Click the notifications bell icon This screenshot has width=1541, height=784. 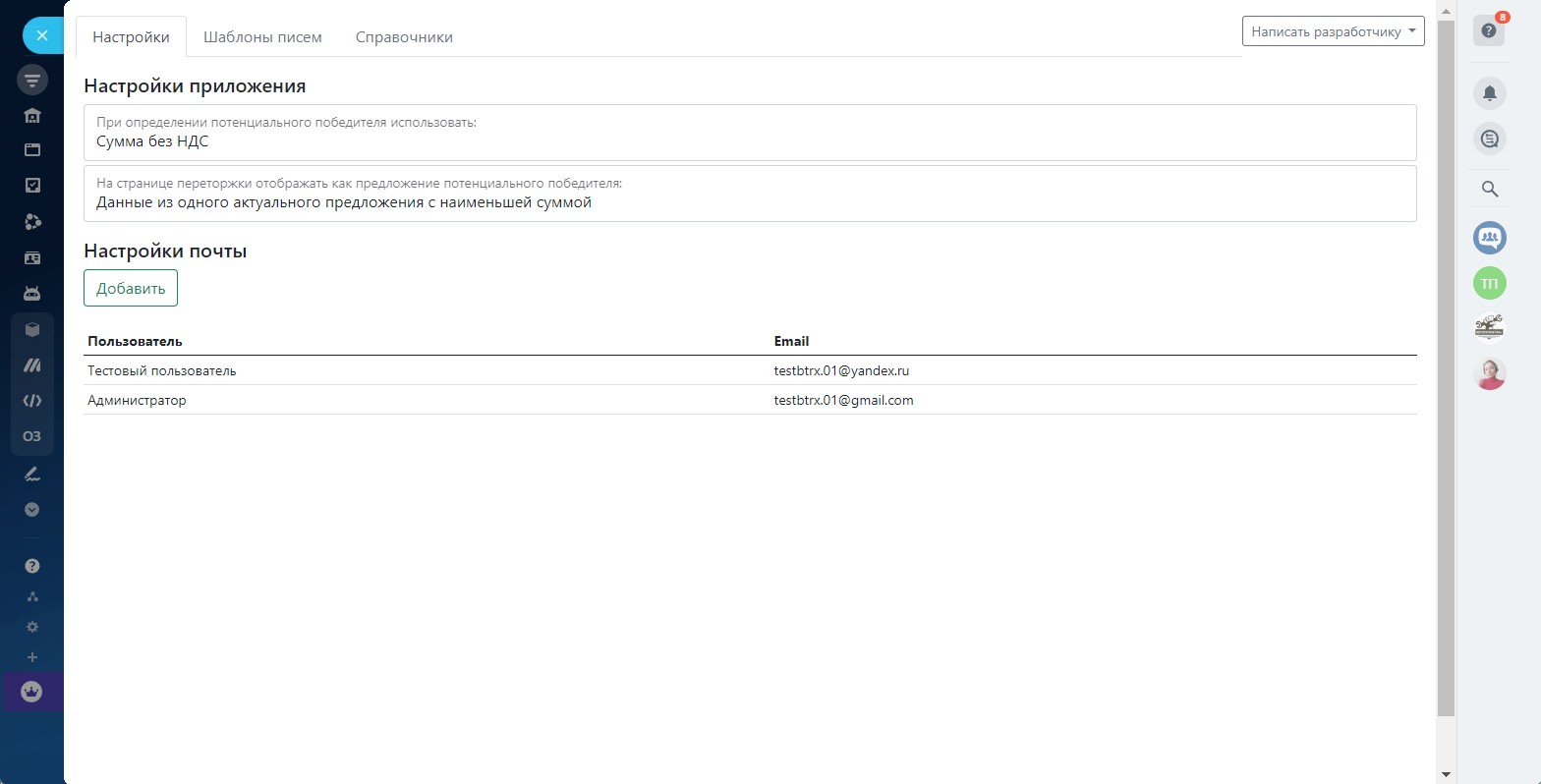[x=1489, y=93]
